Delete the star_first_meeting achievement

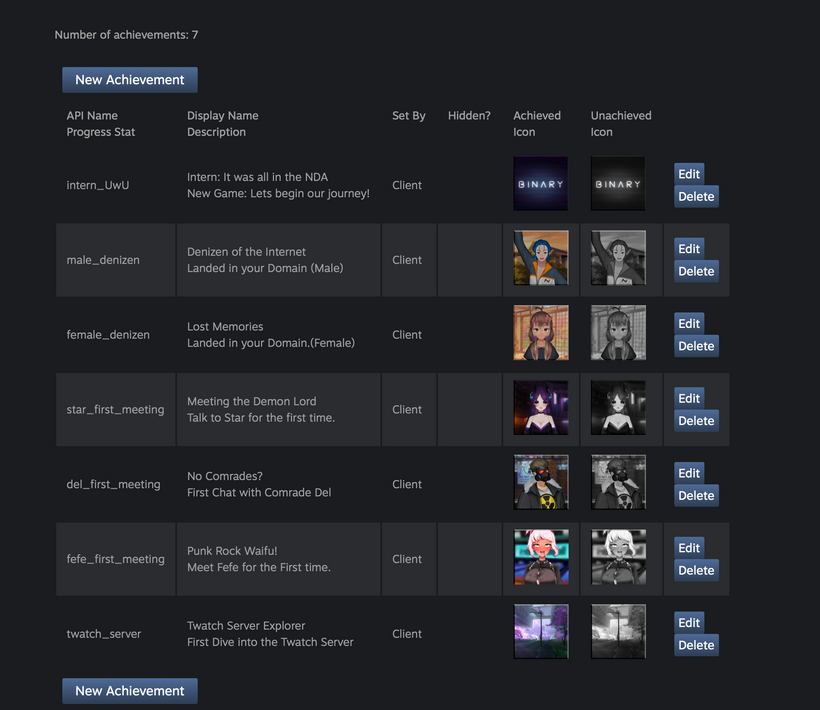pos(696,421)
